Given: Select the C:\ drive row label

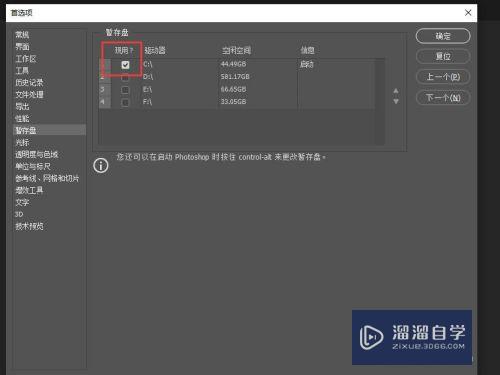Looking at the screenshot, I should [x=148, y=64].
